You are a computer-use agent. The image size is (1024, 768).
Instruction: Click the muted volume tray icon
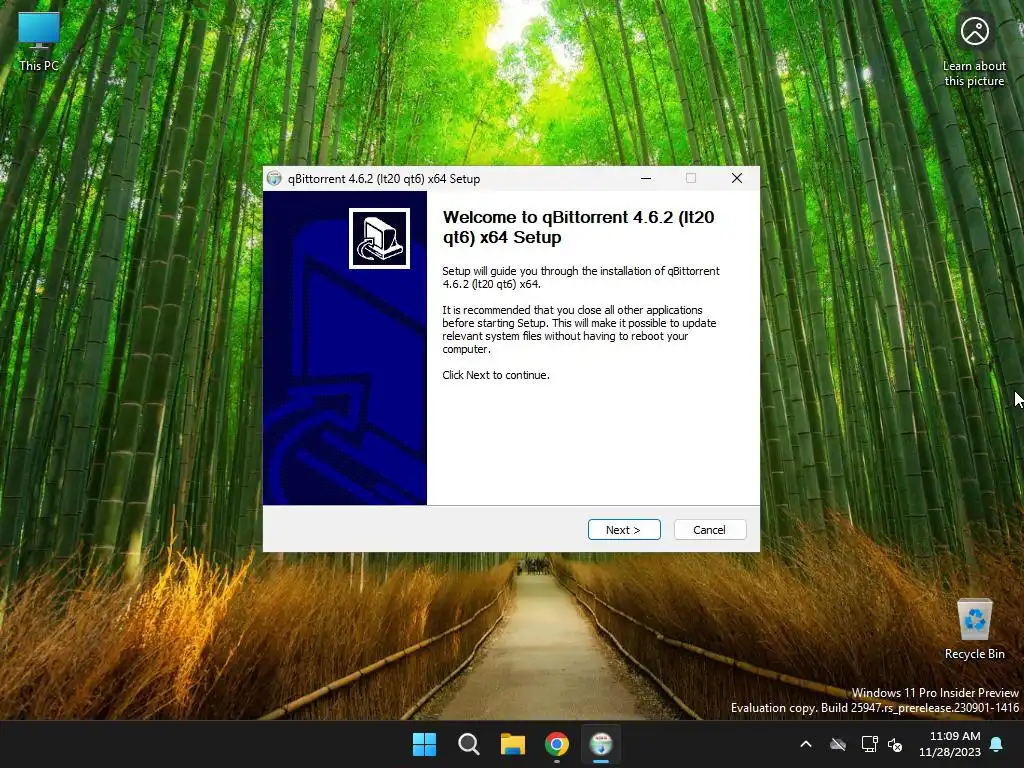[895, 744]
